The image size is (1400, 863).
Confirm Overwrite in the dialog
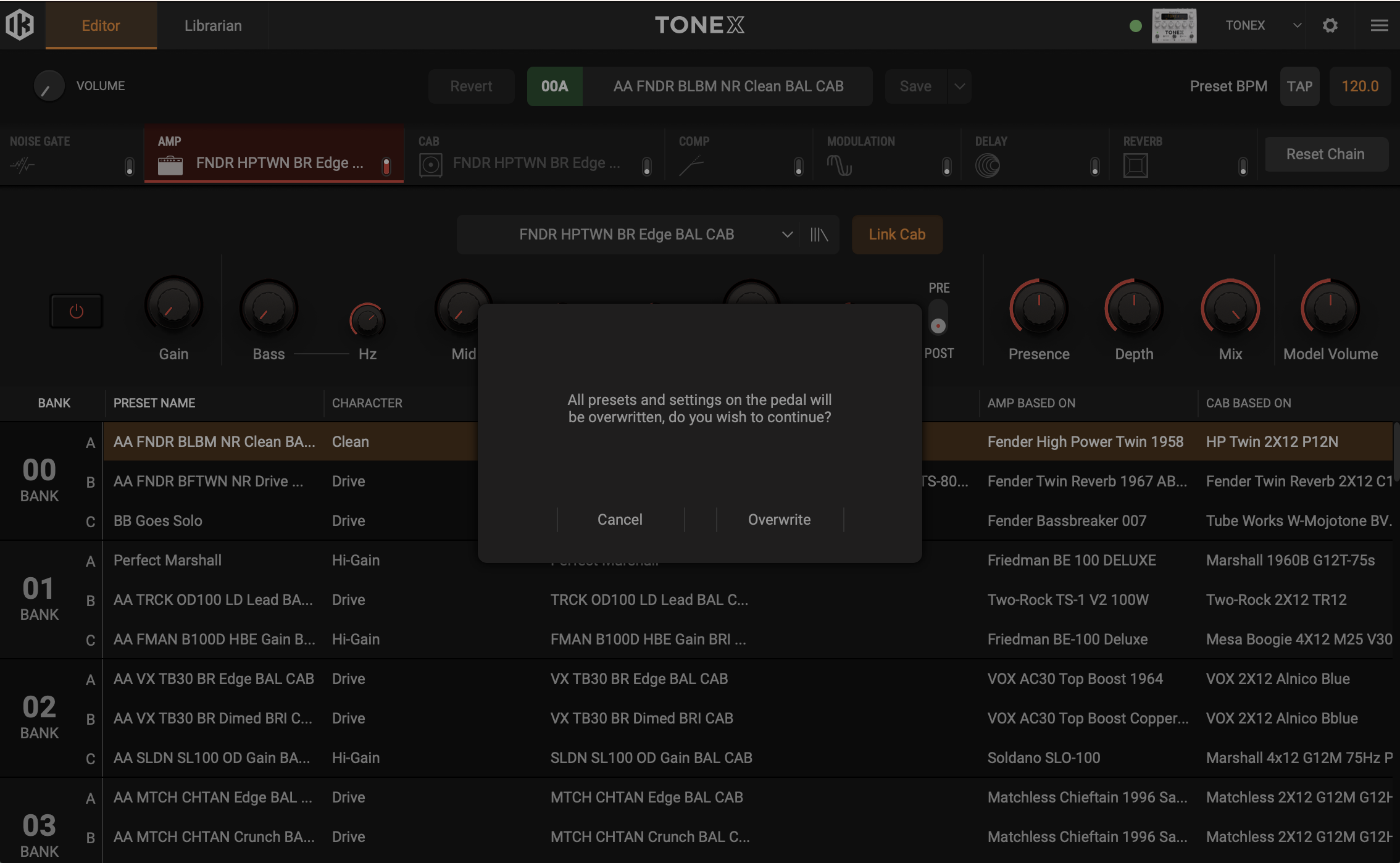780,520
